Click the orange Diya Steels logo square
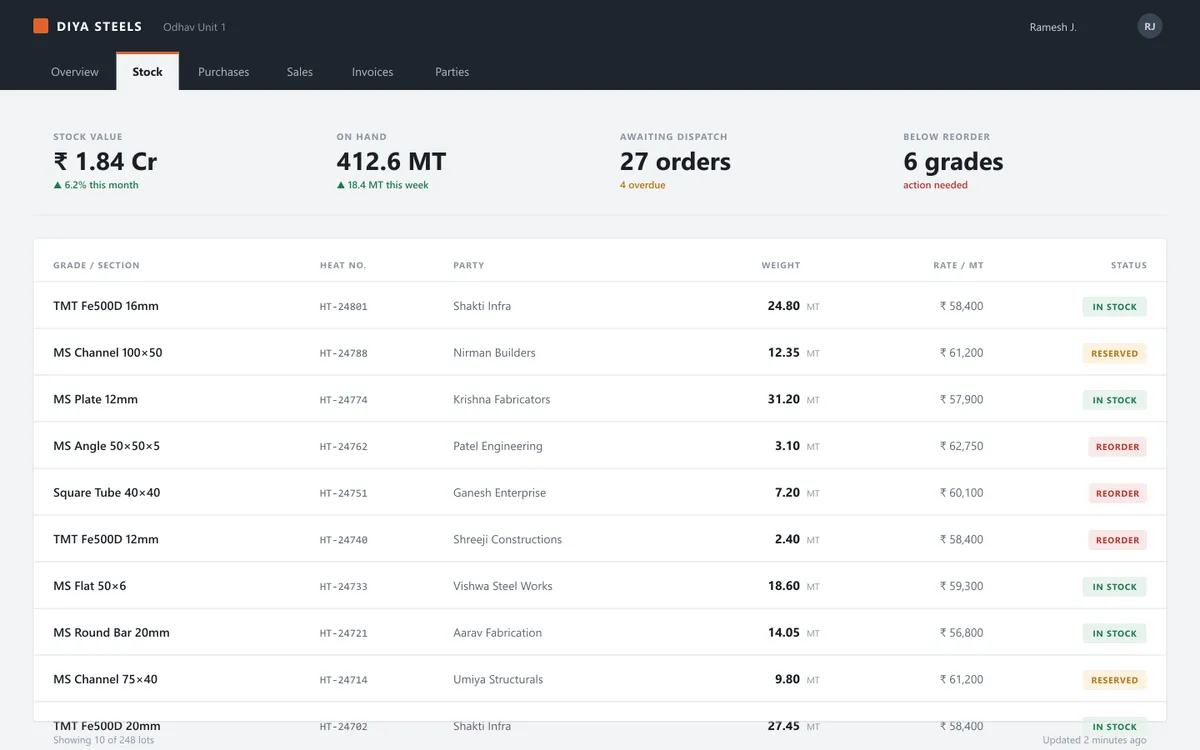Viewport: 1200px width, 750px height. tap(41, 26)
